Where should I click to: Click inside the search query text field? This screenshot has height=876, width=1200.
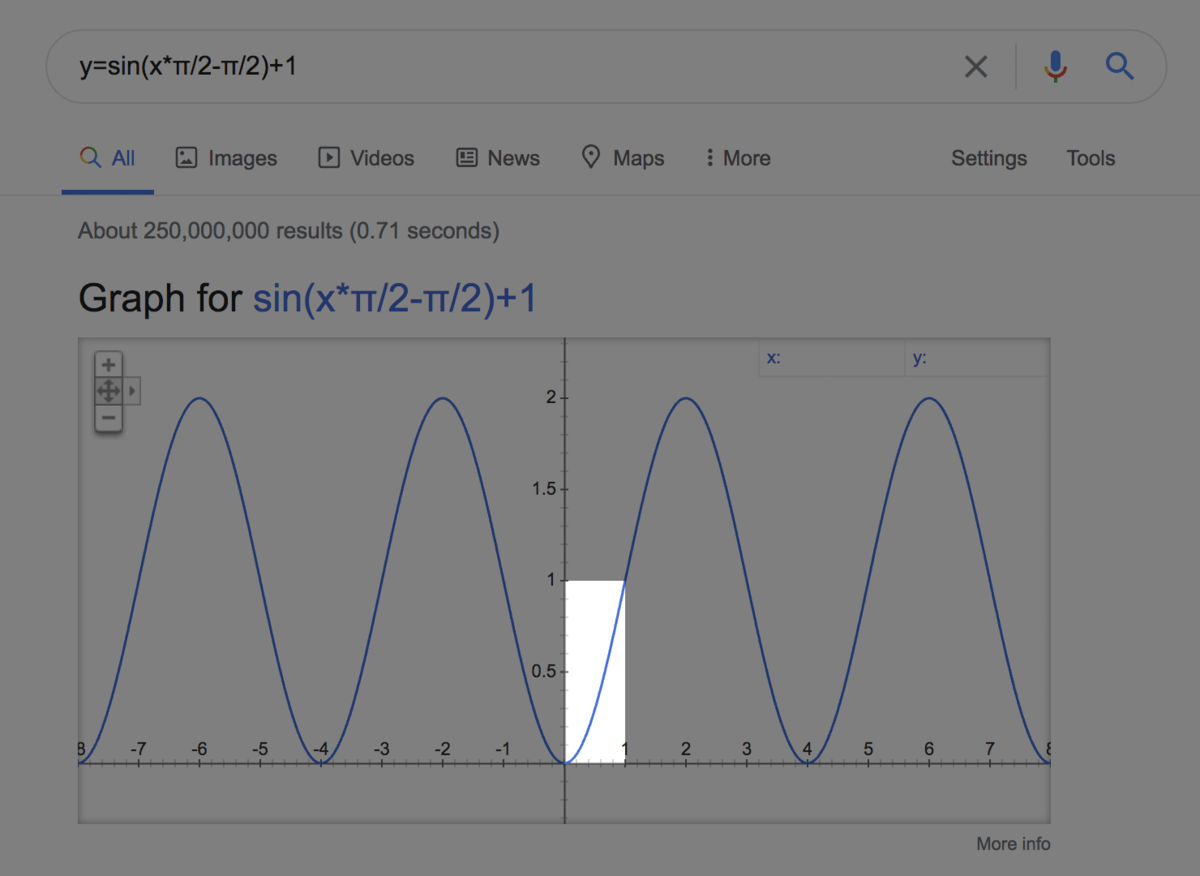[500, 67]
